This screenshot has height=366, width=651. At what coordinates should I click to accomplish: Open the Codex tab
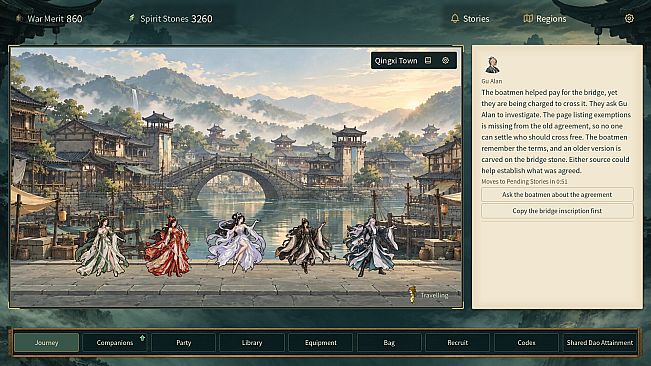pyautogui.click(x=526, y=343)
